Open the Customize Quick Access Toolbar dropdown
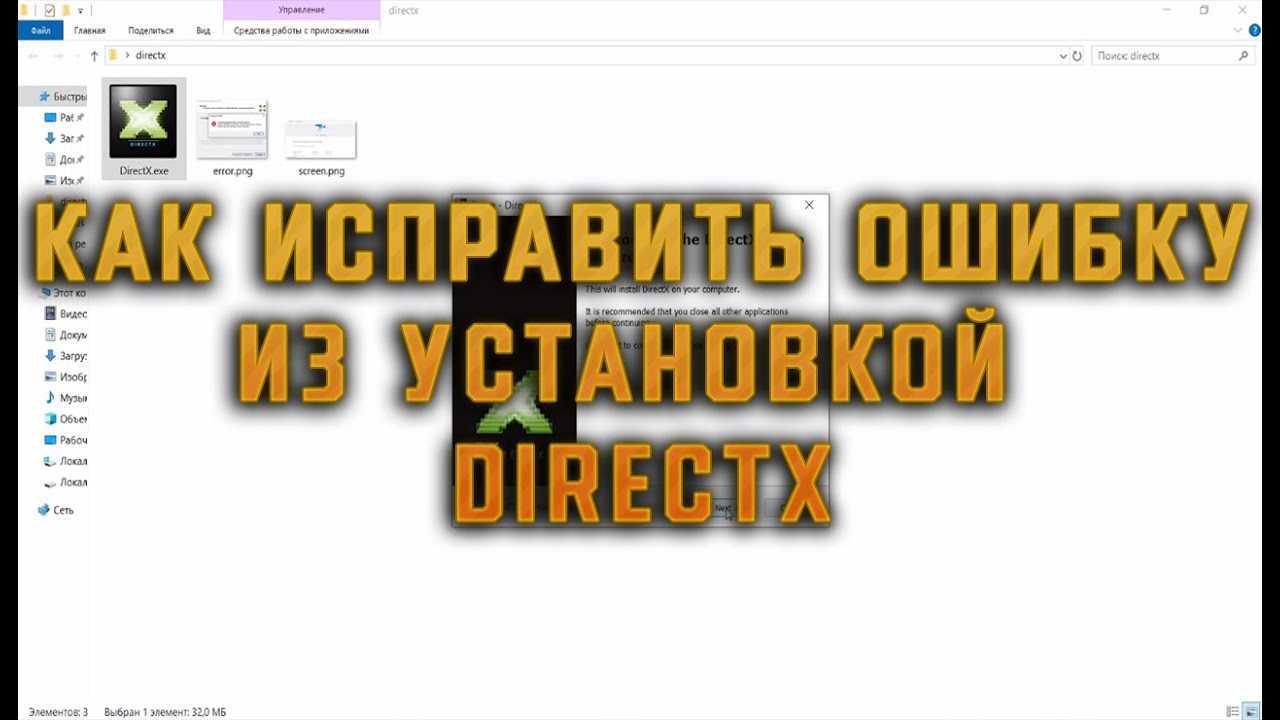The height and width of the screenshot is (720, 1280). coord(79,11)
